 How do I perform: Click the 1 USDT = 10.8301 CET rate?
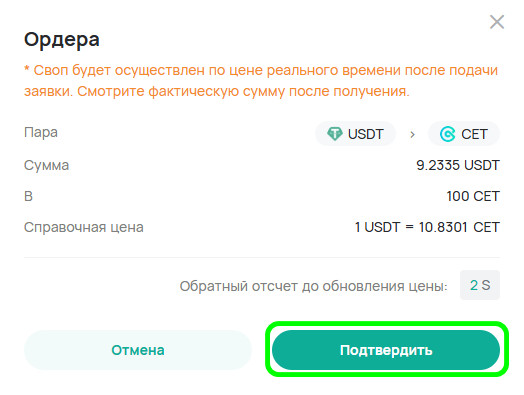[x=427, y=227]
